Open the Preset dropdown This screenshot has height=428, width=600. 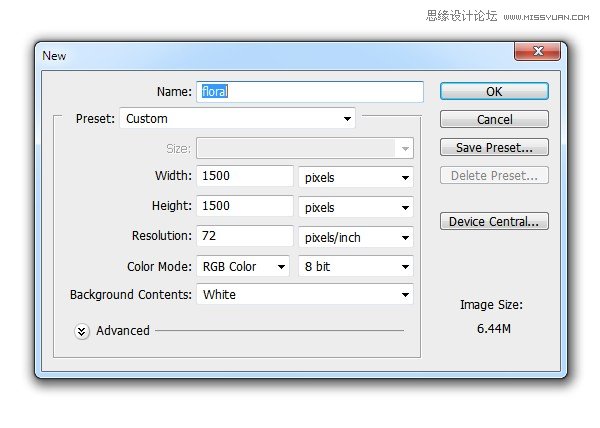(238, 119)
